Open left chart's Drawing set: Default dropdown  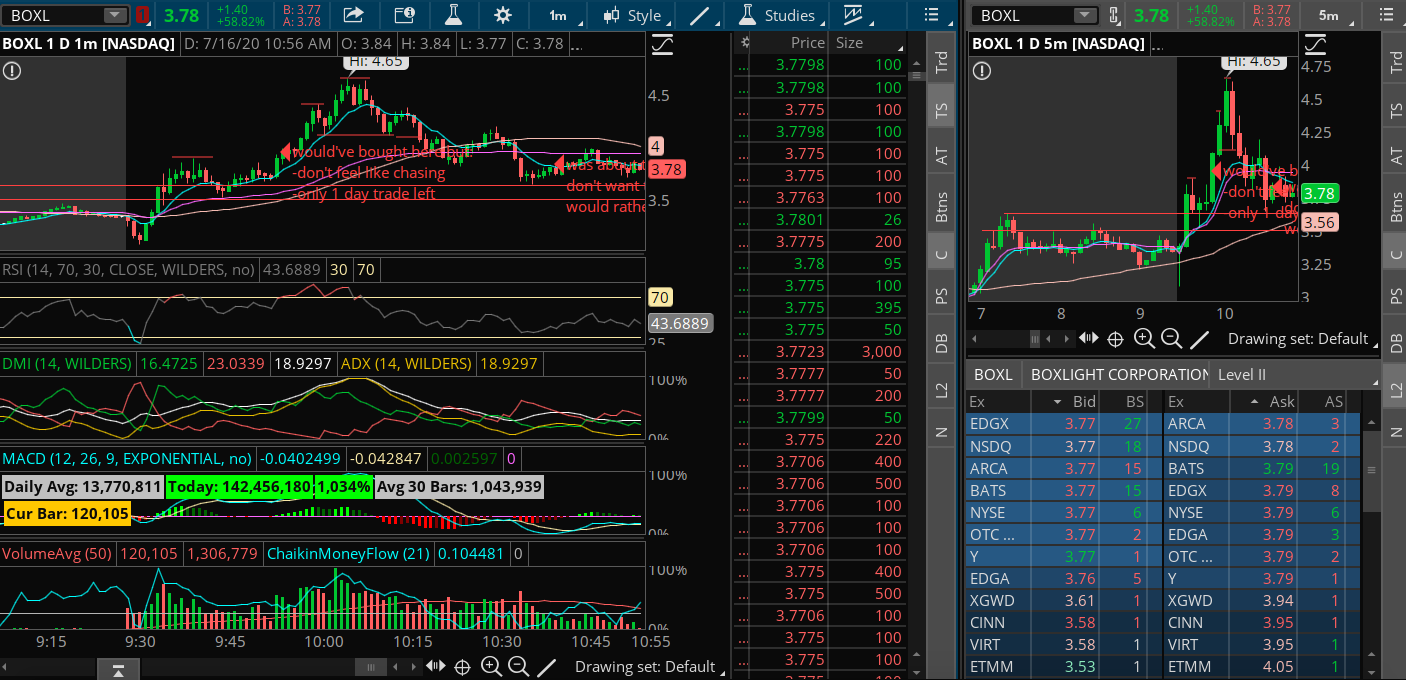click(x=652, y=666)
